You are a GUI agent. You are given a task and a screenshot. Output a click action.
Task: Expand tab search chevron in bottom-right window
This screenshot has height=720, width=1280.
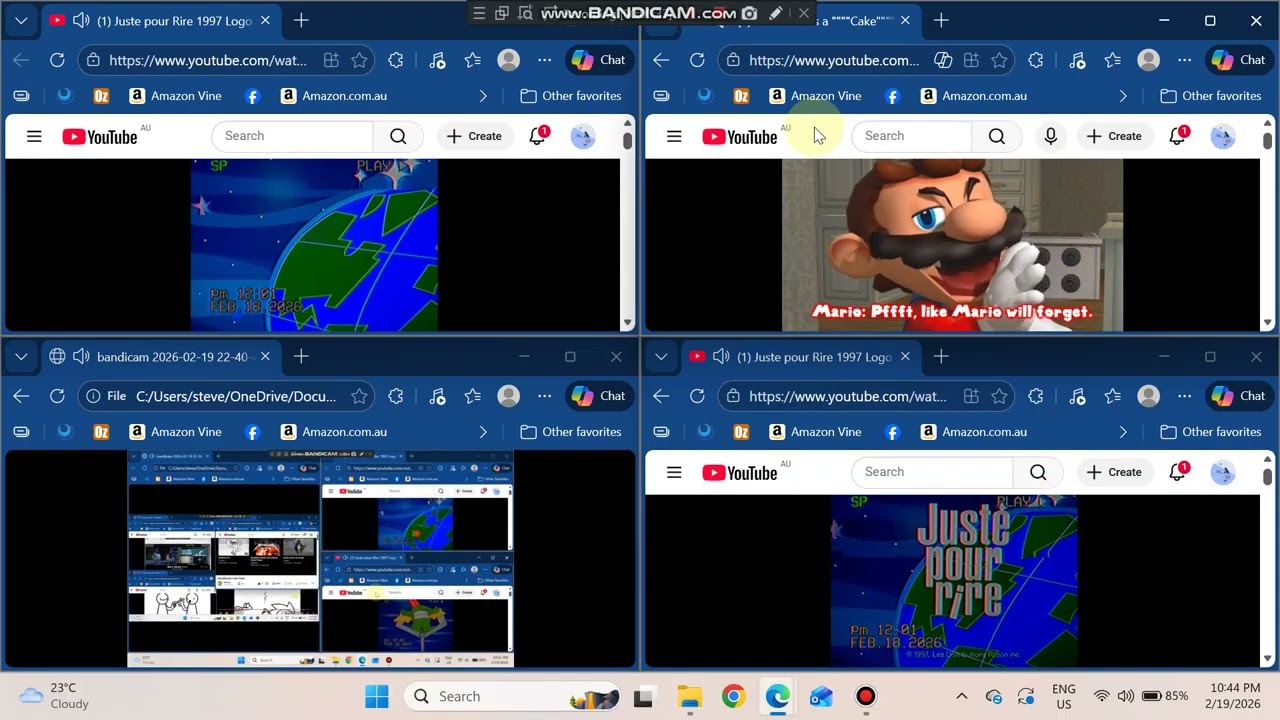click(661, 356)
